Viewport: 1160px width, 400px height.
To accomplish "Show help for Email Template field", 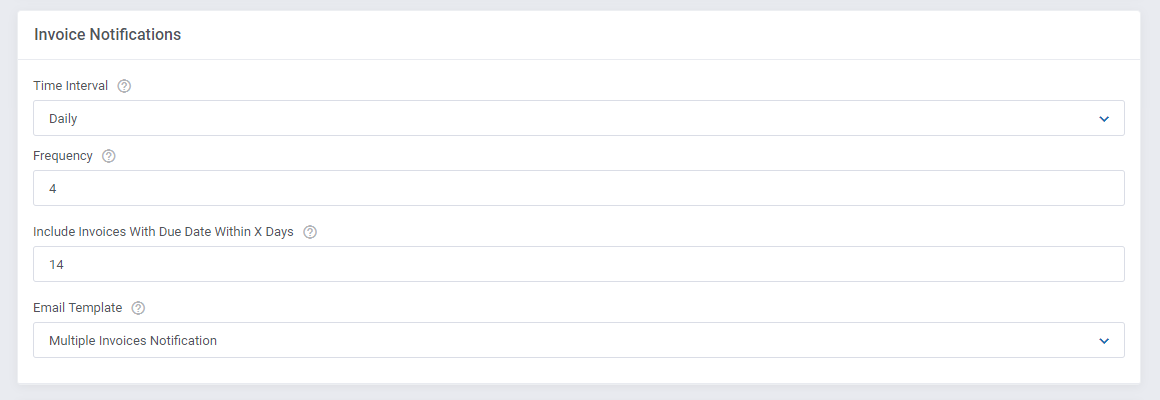I will coord(138,308).
